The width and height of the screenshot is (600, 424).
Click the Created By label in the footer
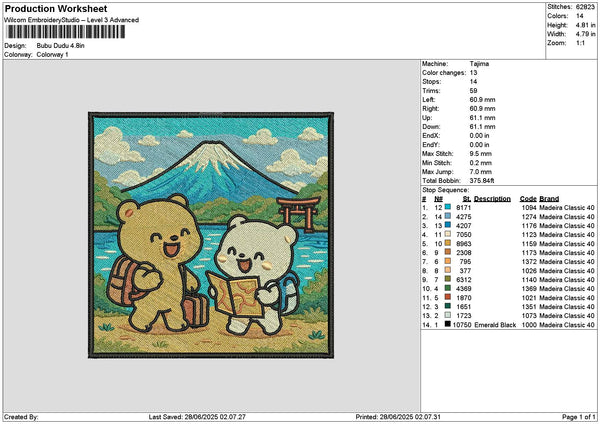click(x=21, y=417)
